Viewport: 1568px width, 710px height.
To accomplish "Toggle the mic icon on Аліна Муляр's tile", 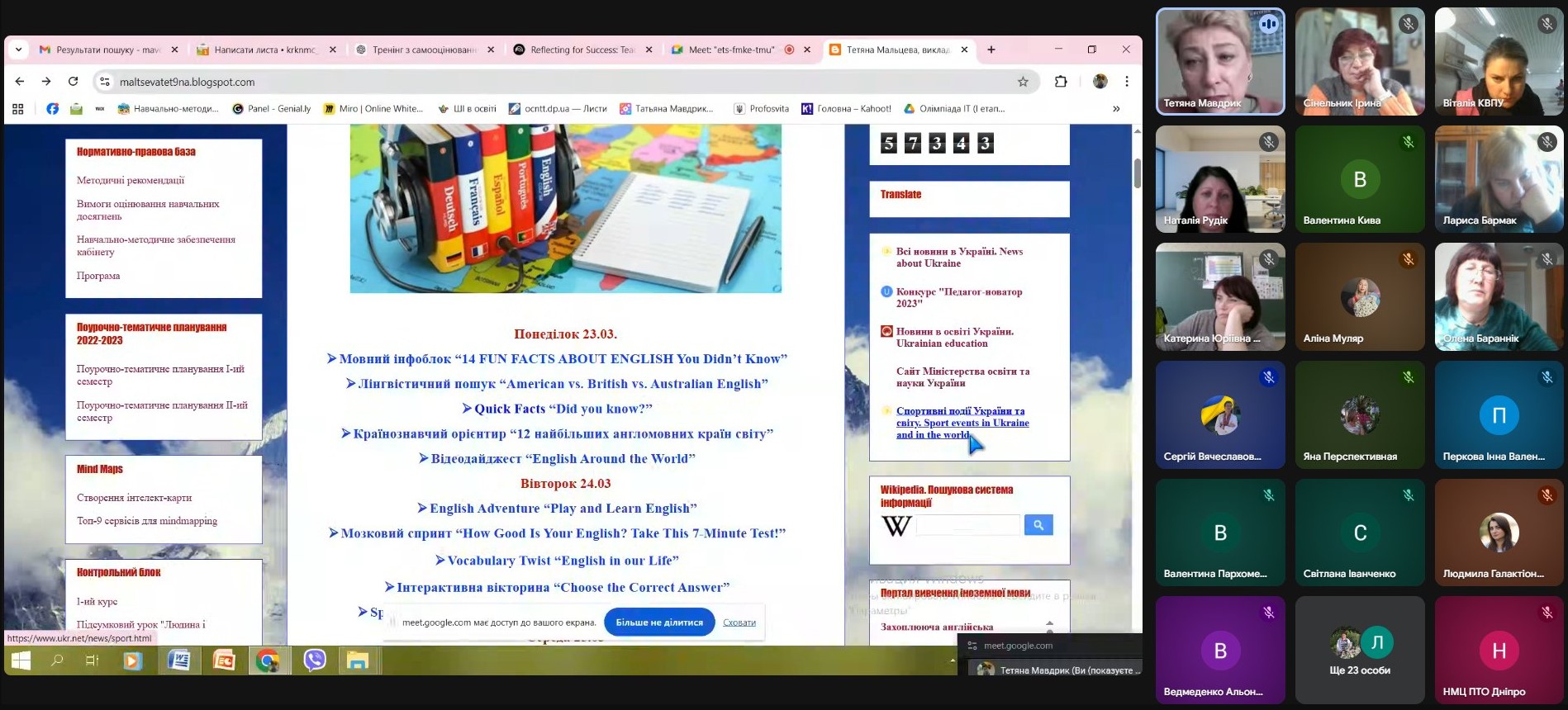I will 1409,259.
